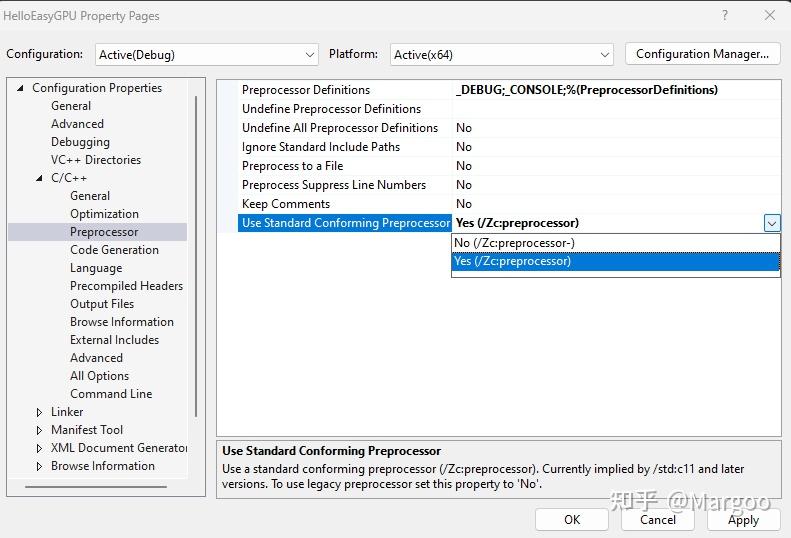791x538 pixels.
Task: Select General under C/C++
Action: point(90,196)
